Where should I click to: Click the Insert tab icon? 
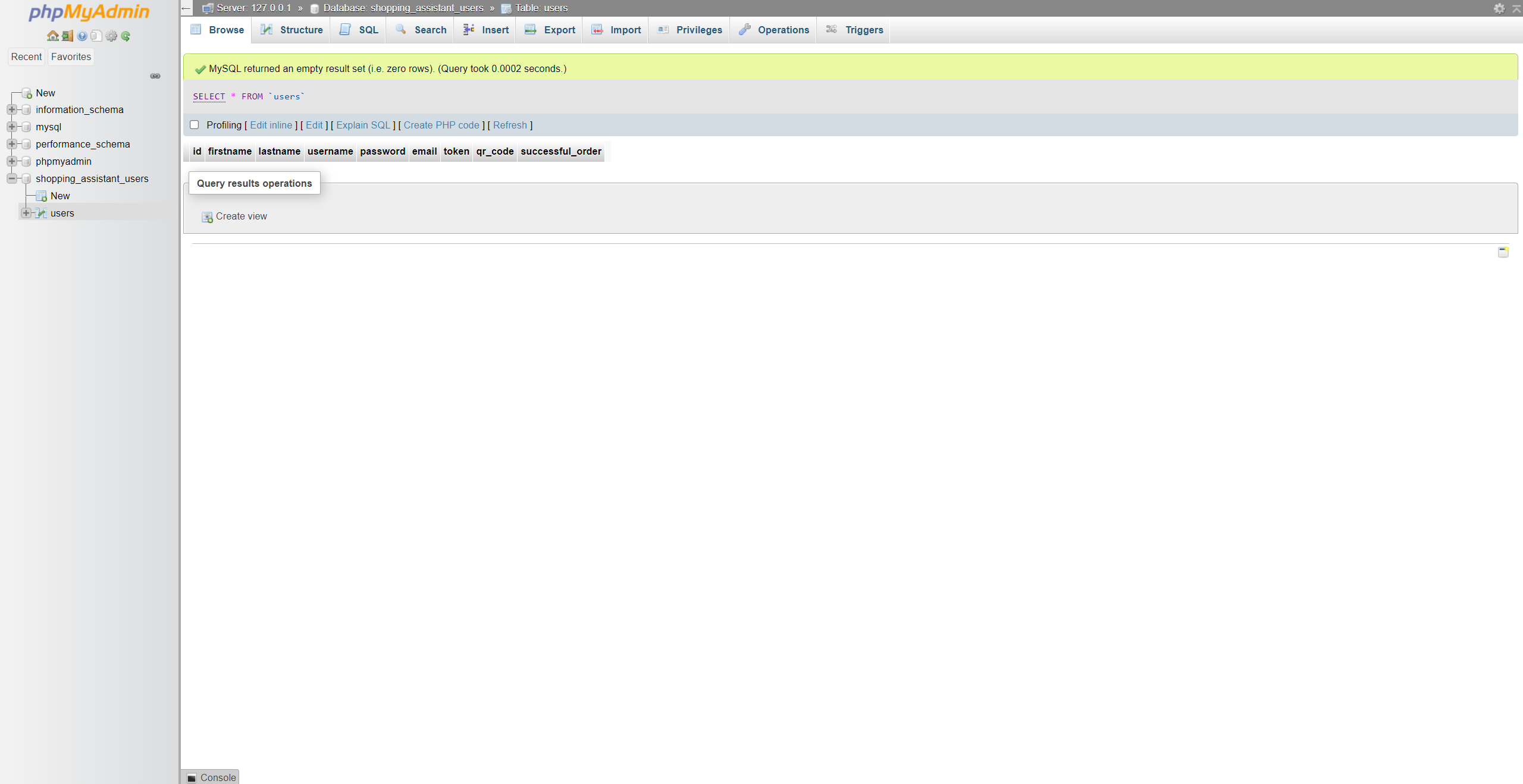468,29
